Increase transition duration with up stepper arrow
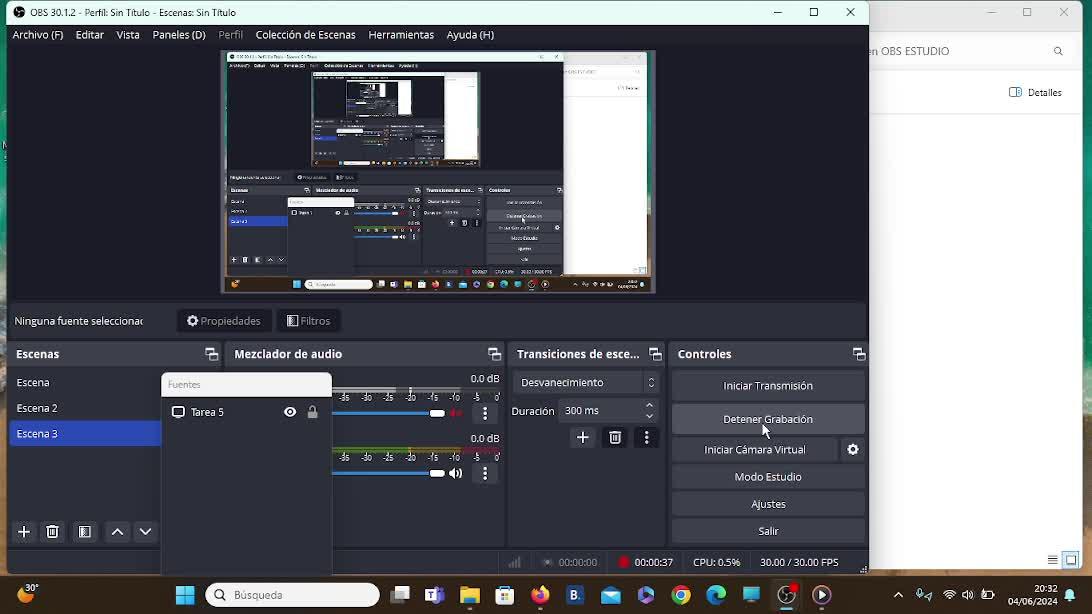Image resolution: width=1092 pixels, height=614 pixels. (650, 405)
